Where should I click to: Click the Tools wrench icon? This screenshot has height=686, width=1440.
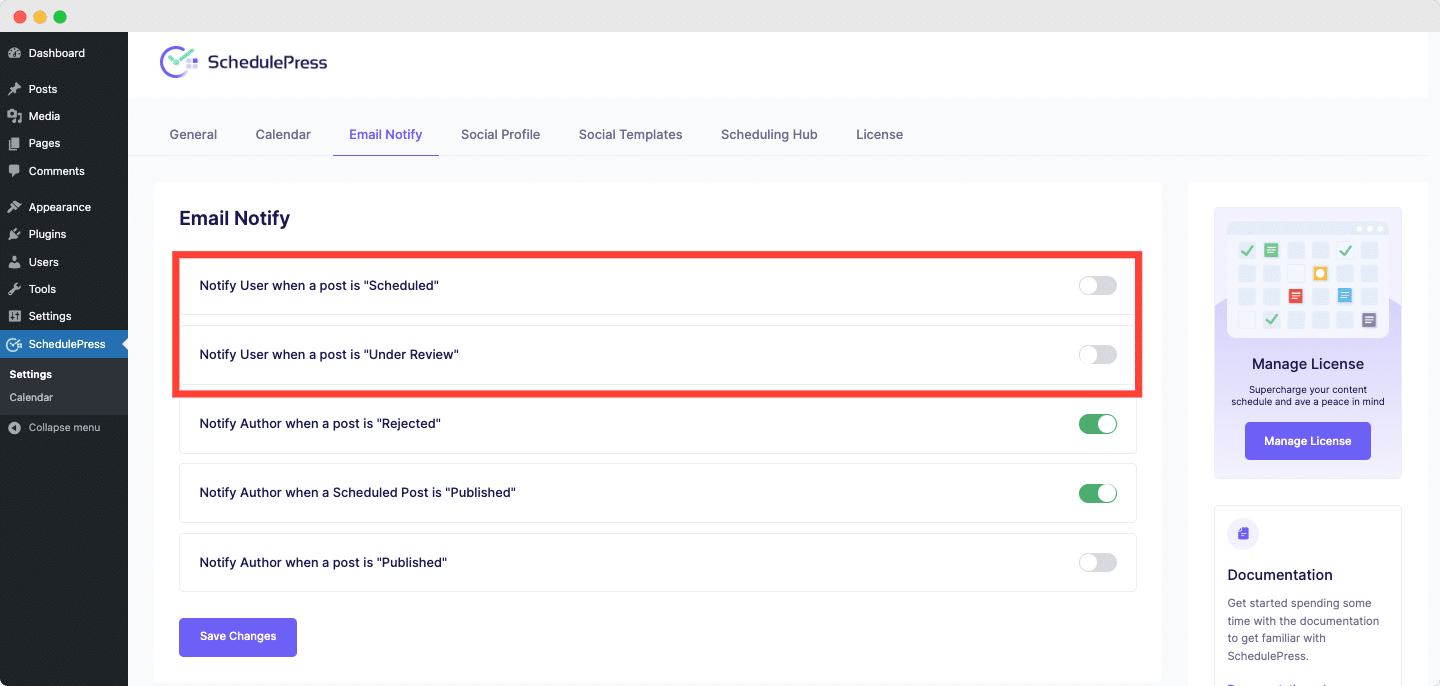14,289
